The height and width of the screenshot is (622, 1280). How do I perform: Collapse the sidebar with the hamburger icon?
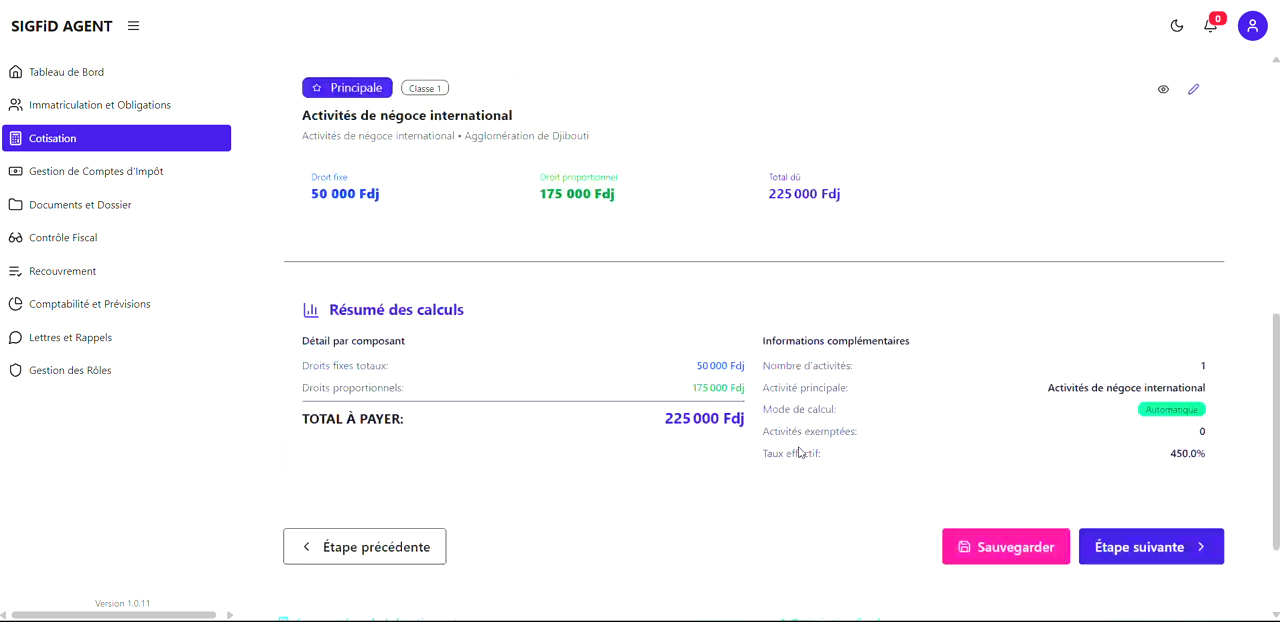[x=133, y=26]
